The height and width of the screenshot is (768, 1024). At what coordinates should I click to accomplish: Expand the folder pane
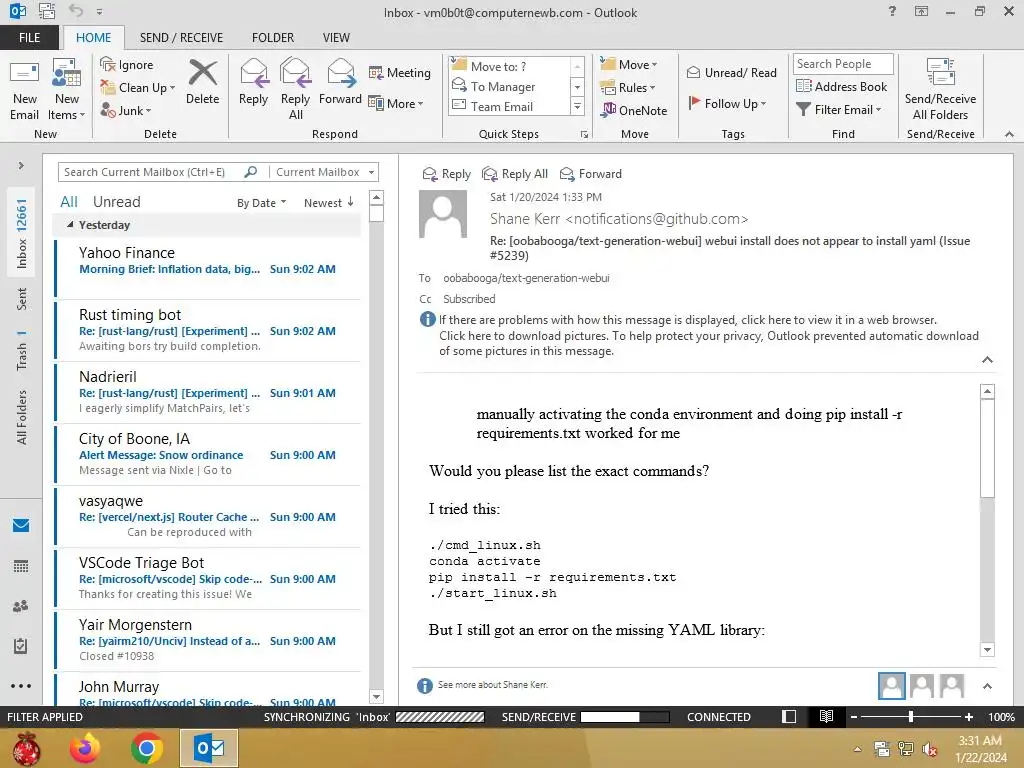click(21, 165)
